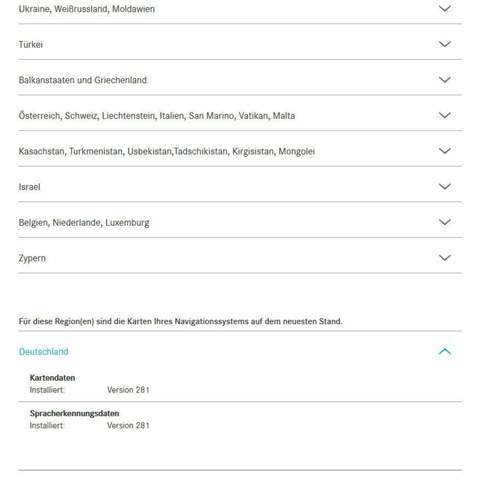Select Ukraine, Weißrussland, Moldawien label
Image resolution: width=484 pixels, height=500 pixels.
coord(87,9)
